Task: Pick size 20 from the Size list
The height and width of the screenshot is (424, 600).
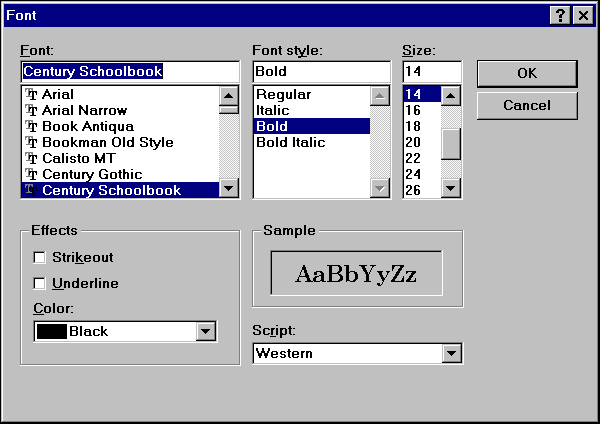Action: [413, 142]
